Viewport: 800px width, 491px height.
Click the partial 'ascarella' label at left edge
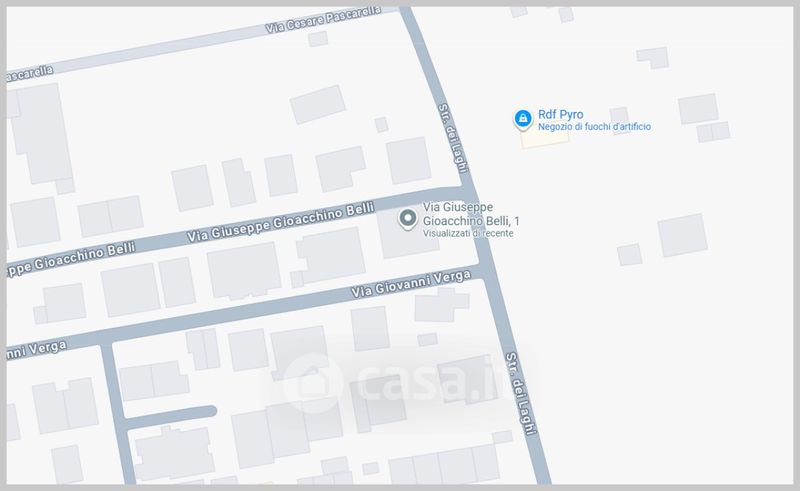(x=29, y=73)
